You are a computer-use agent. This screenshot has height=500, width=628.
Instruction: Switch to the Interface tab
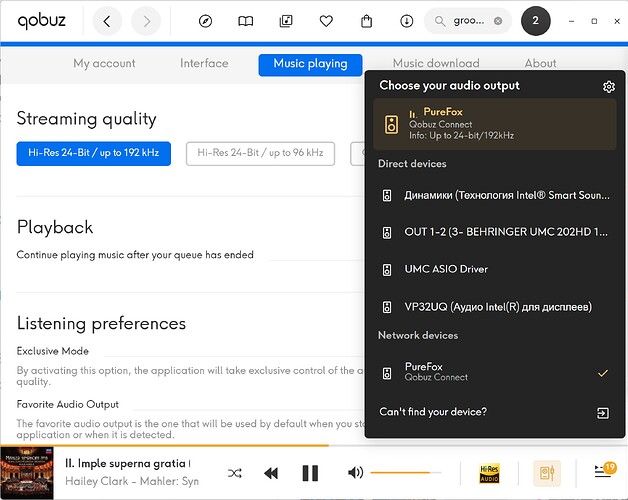[x=204, y=63]
